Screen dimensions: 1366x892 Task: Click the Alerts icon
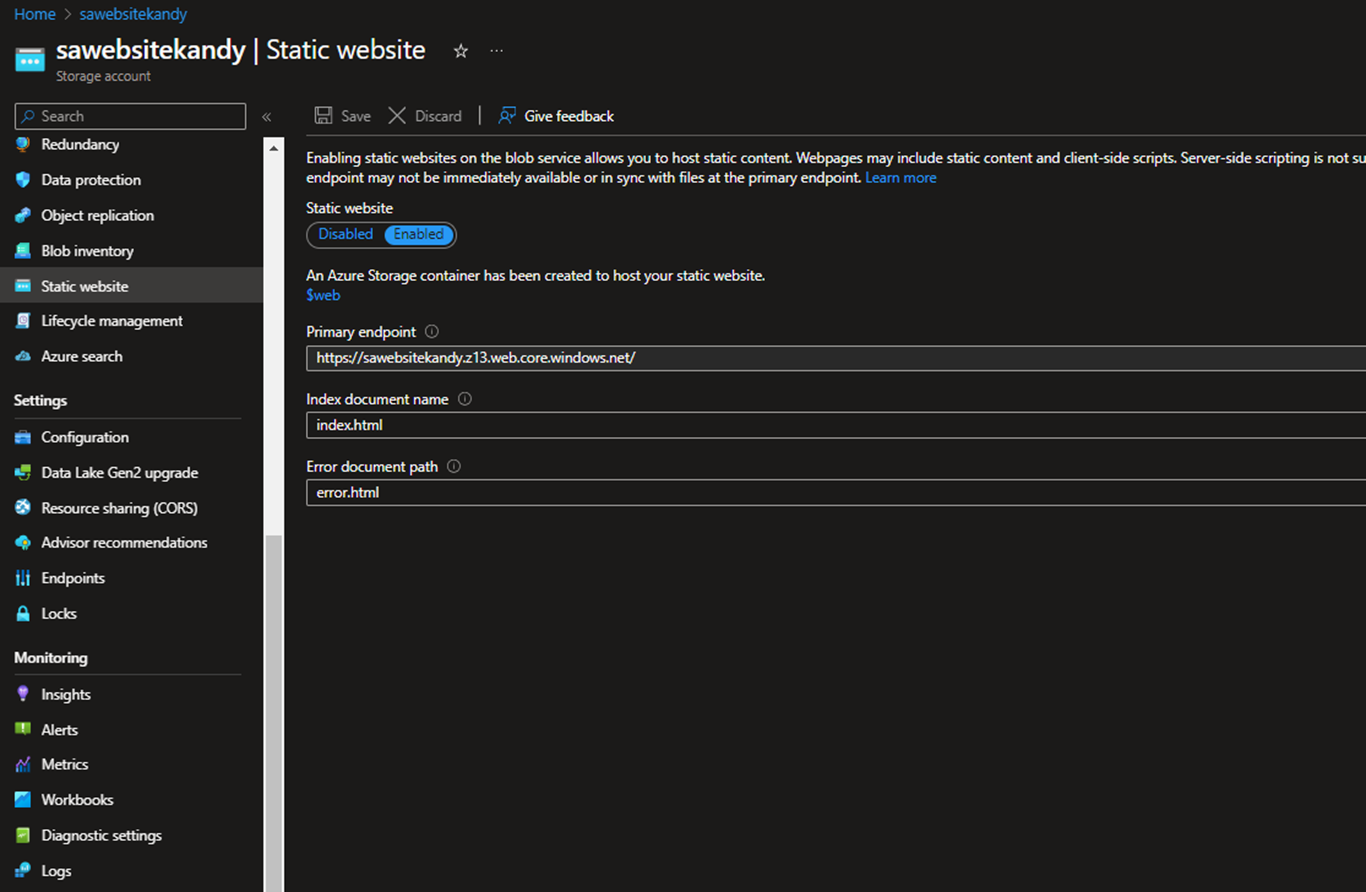(23, 729)
